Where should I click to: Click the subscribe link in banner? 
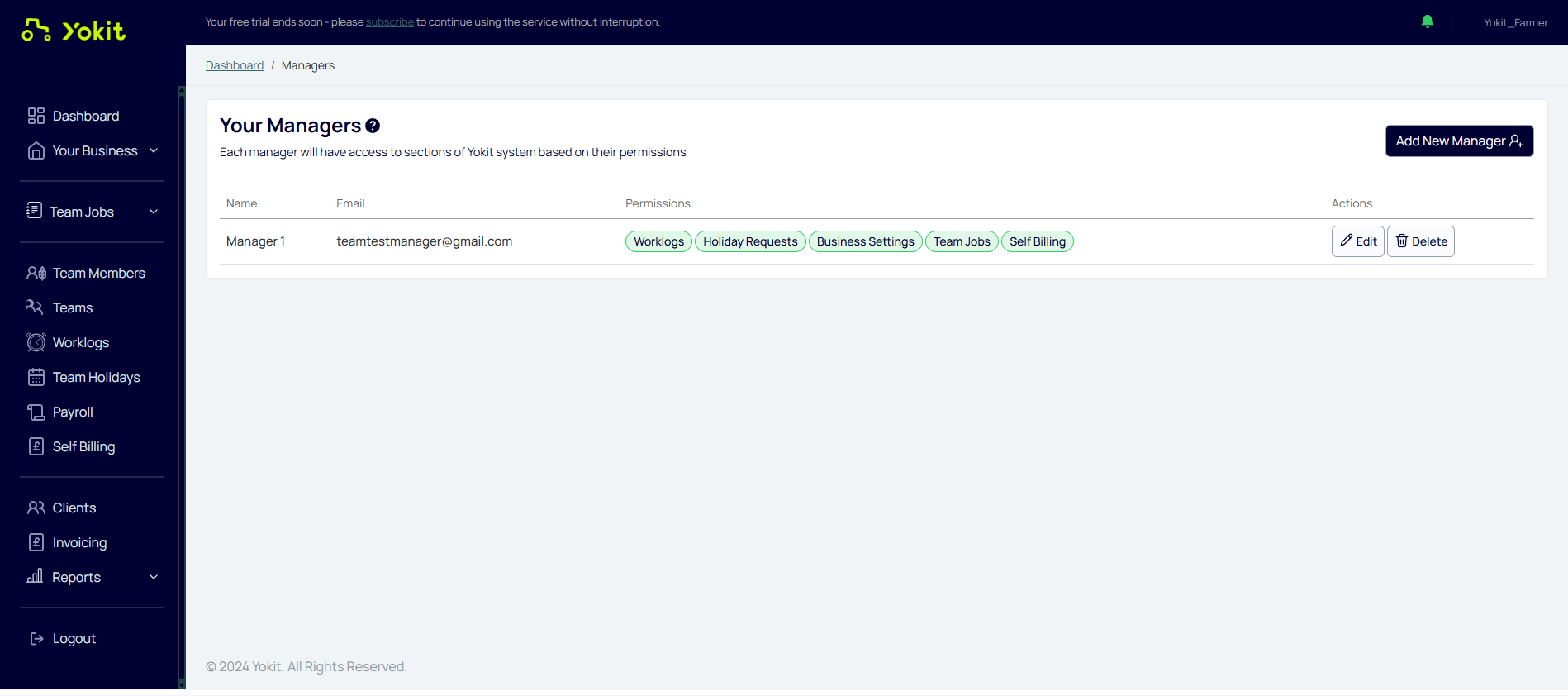390,22
